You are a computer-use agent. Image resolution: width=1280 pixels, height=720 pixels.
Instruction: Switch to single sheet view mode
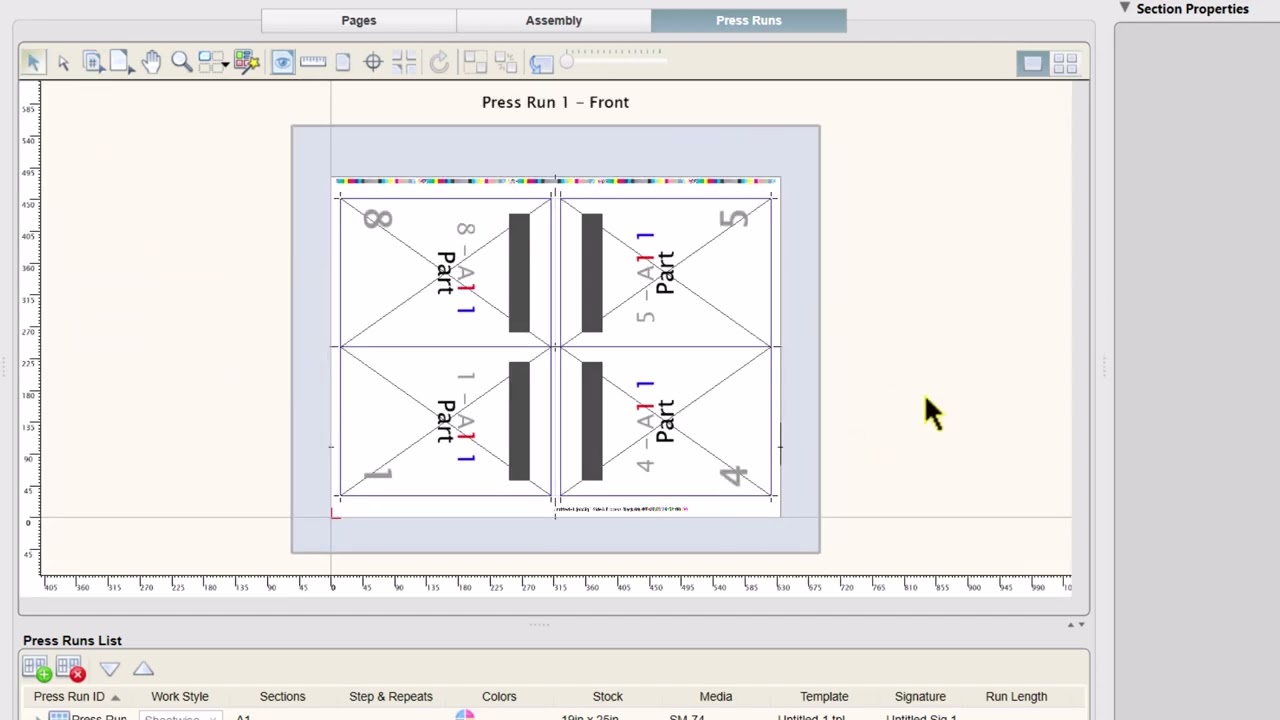click(x=1032, y=63)
